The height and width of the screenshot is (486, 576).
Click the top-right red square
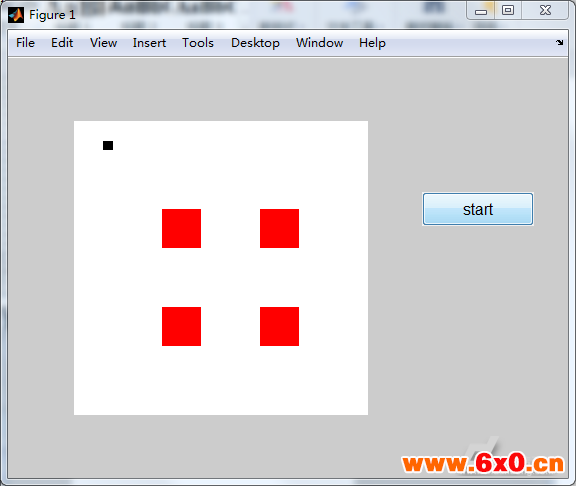pos(280,228)
